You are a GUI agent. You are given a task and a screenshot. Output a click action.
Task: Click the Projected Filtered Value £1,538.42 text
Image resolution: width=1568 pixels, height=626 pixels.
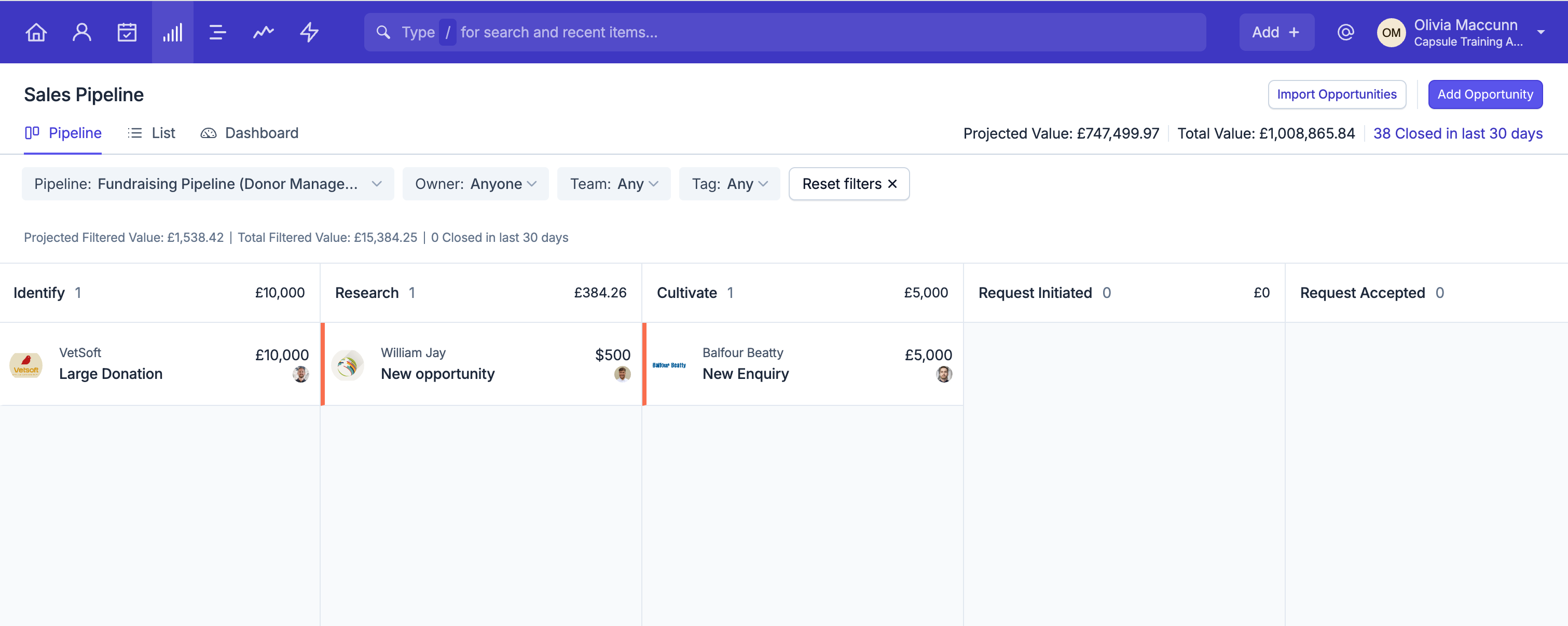(x=123, y=238)
